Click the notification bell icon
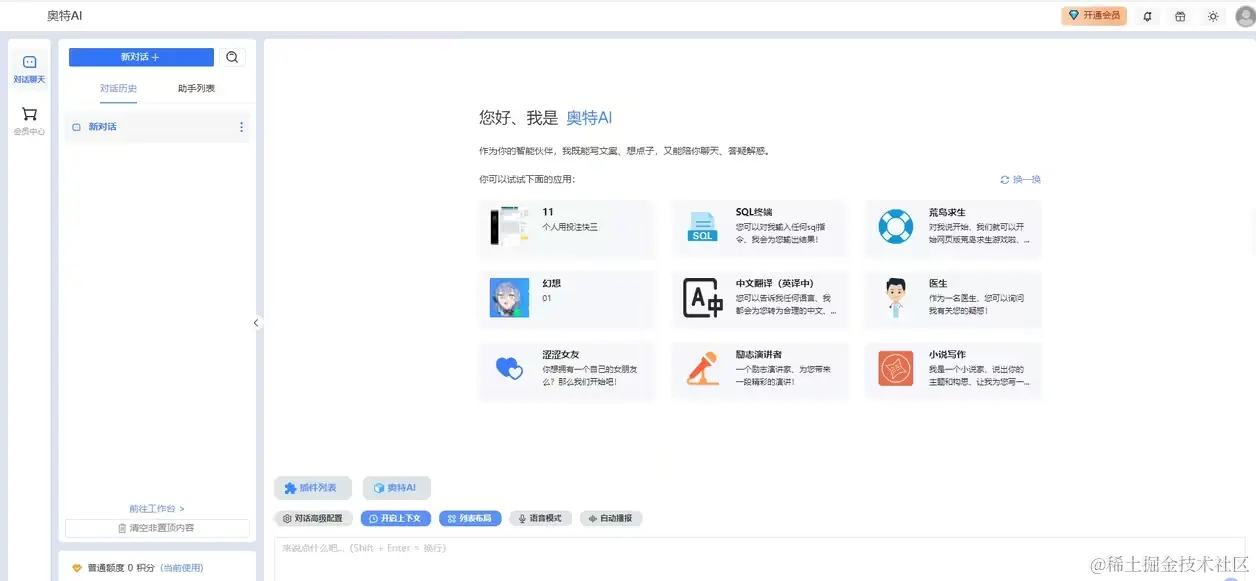 tap(1147, 16)
